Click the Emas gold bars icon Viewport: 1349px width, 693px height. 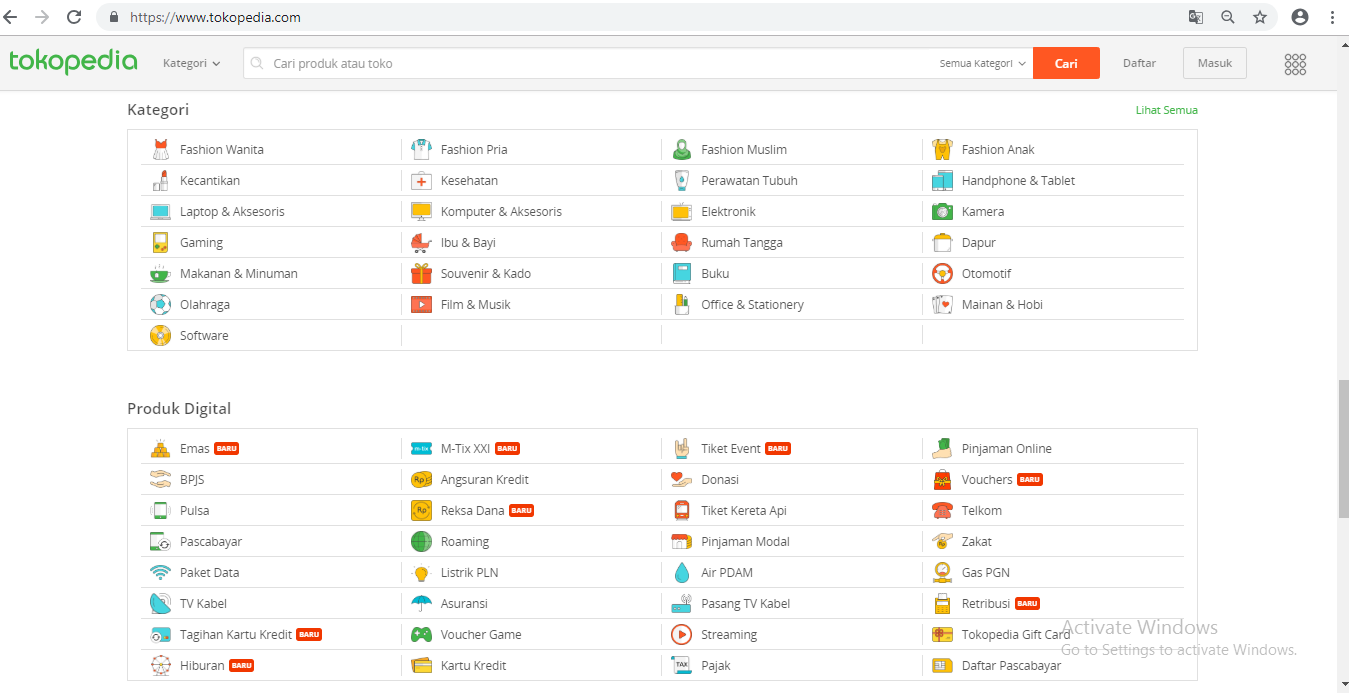pos(160,449)
